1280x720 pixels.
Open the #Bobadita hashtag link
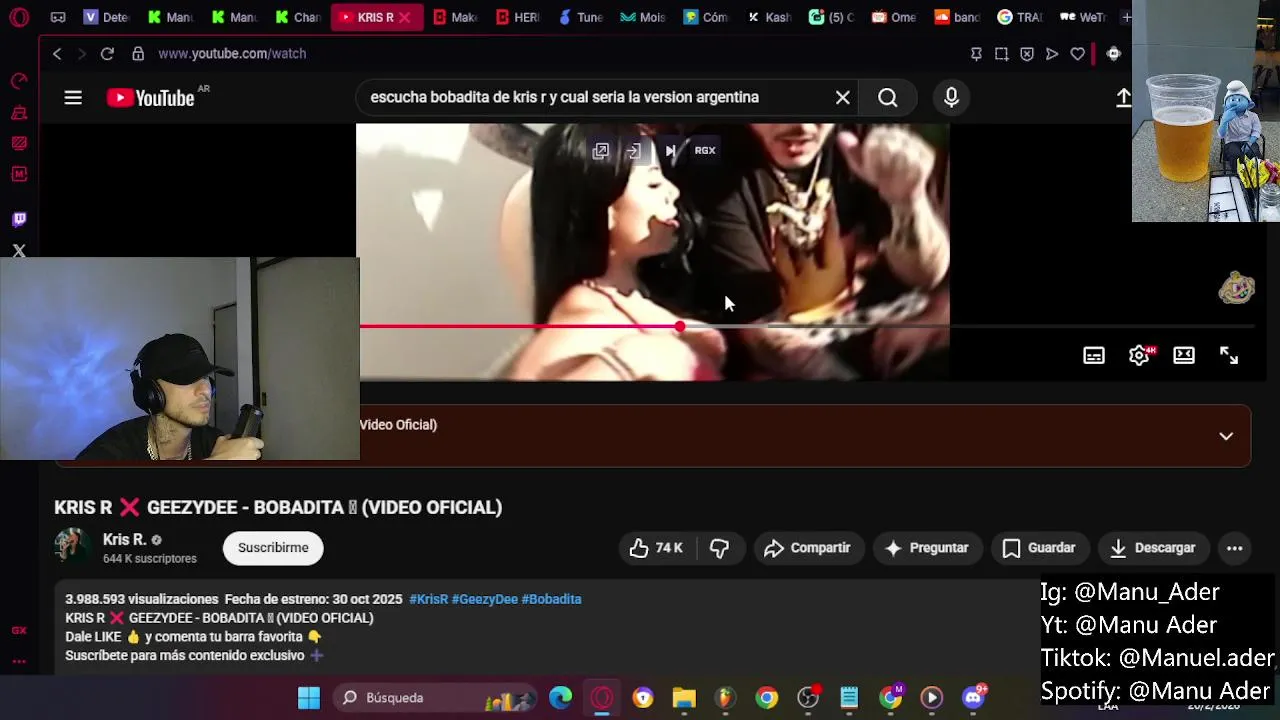pos(551,599)
